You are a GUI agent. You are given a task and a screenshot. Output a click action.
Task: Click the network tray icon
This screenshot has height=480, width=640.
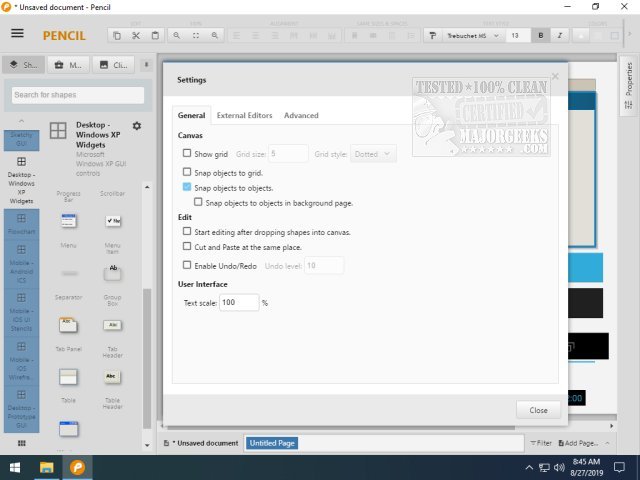click(x=544, y=467)
